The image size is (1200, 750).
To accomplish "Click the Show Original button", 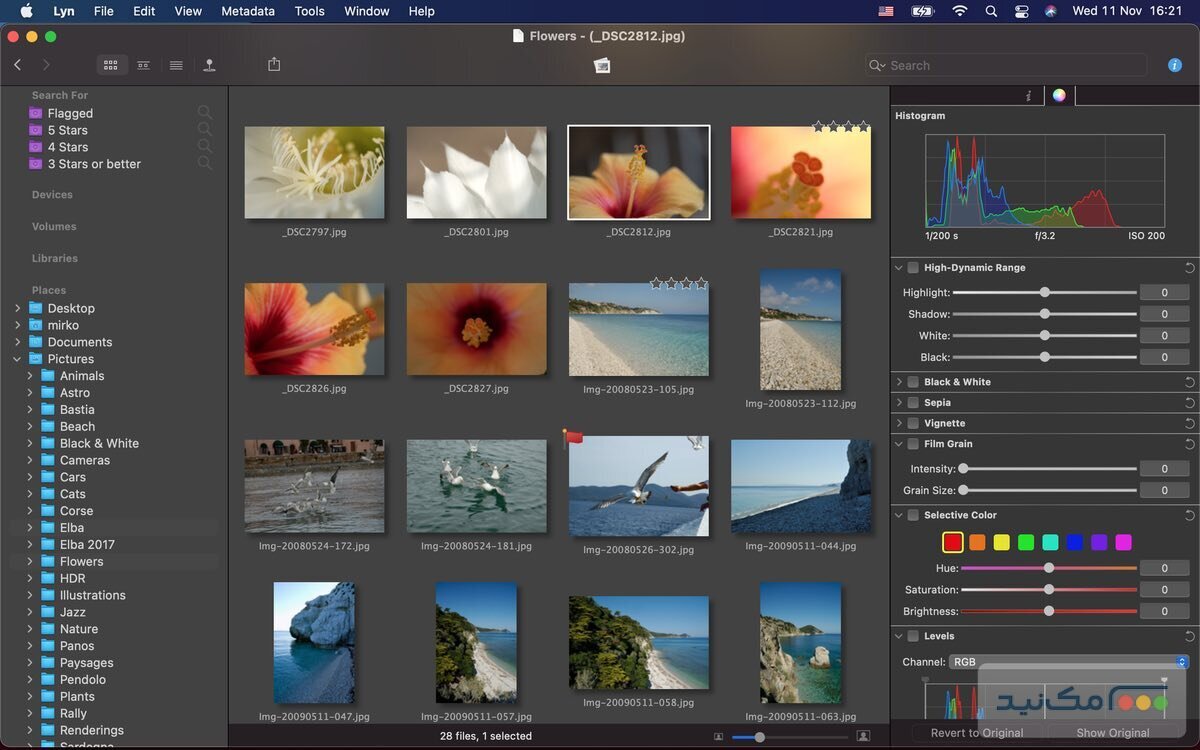I will click(1112, 733).
